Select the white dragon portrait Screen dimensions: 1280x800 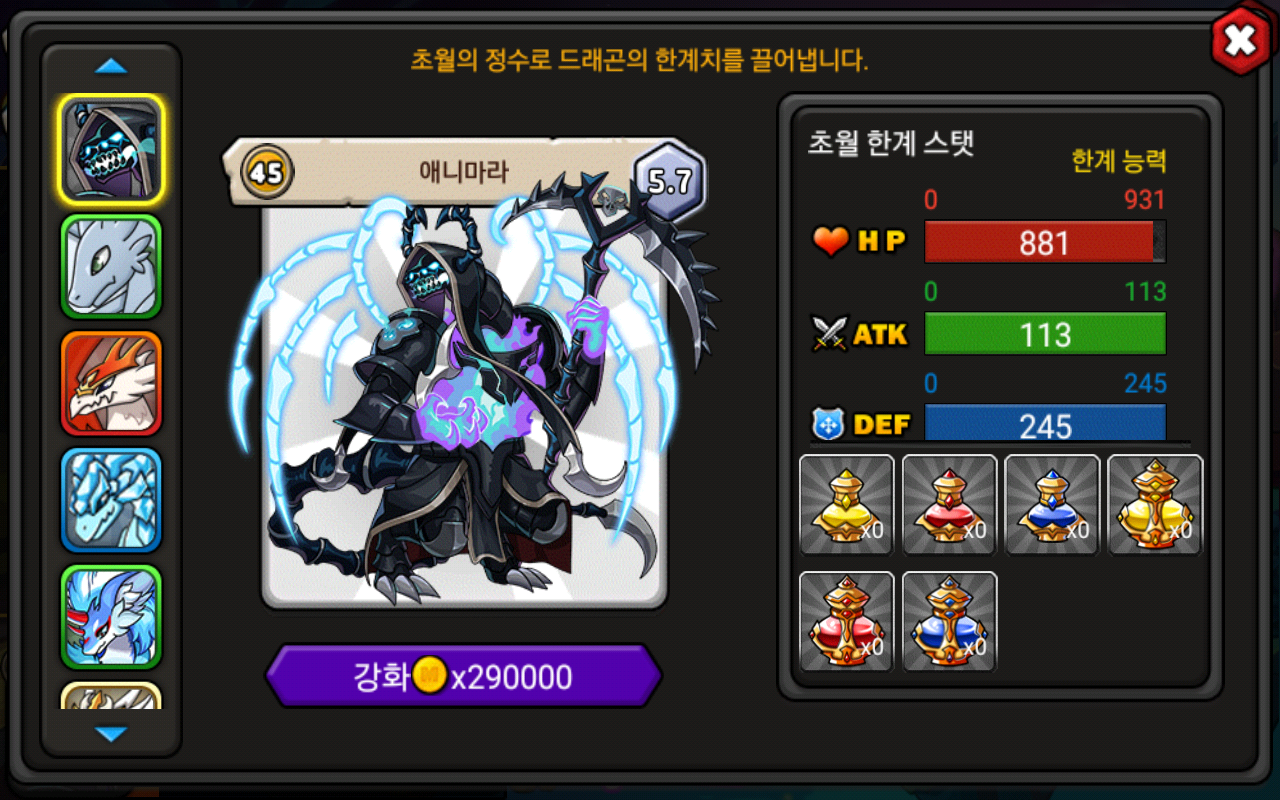[111, 267]
